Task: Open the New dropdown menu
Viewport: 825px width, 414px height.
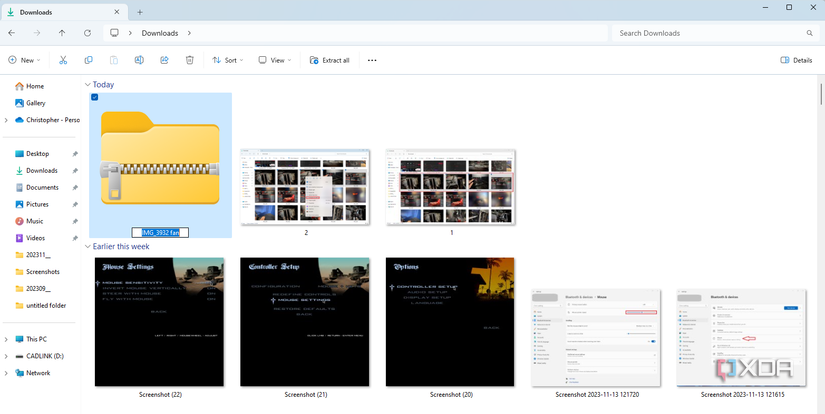Action: [24, 60]
